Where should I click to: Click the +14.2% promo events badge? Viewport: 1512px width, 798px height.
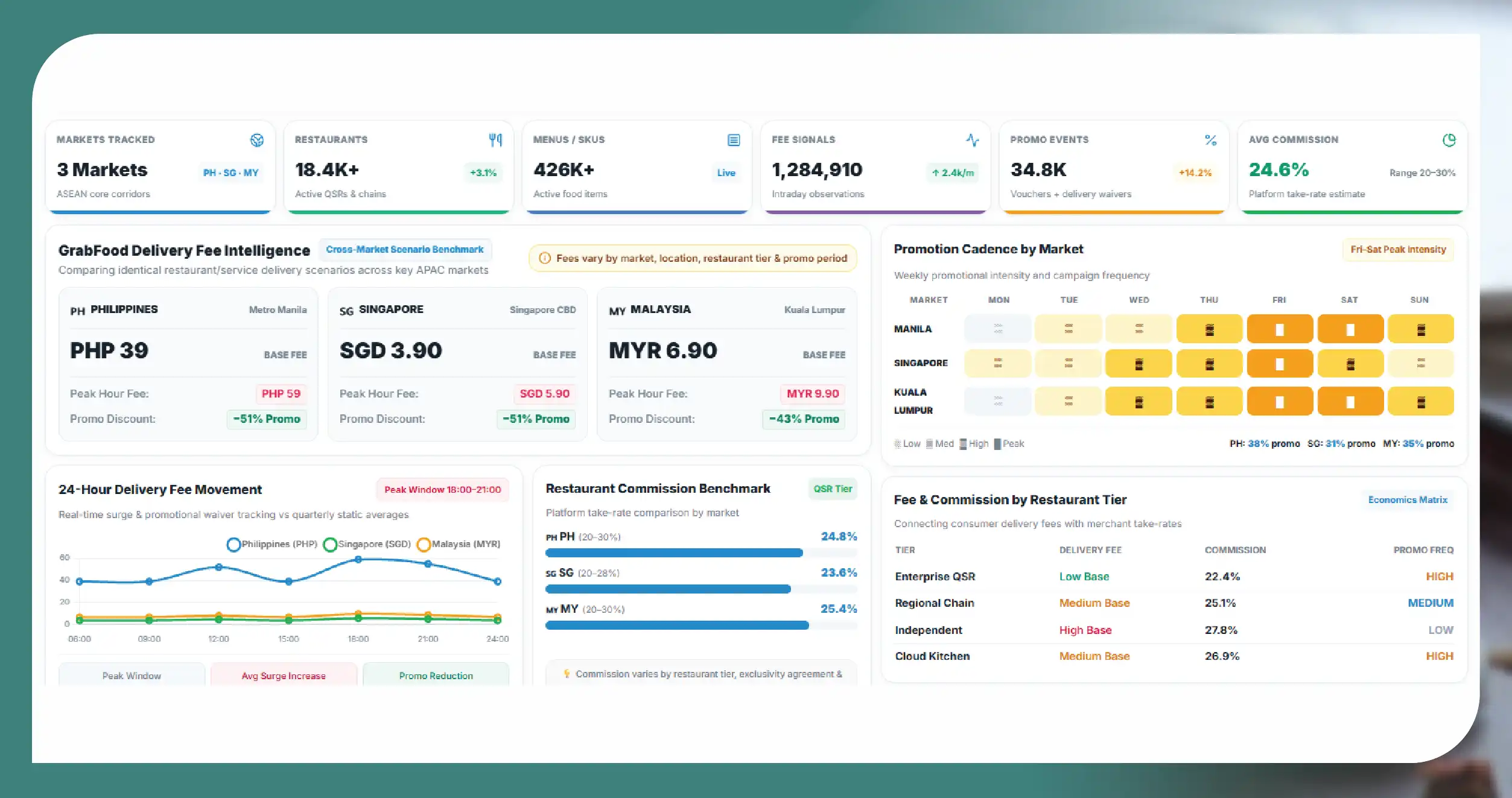[1195, 173]
